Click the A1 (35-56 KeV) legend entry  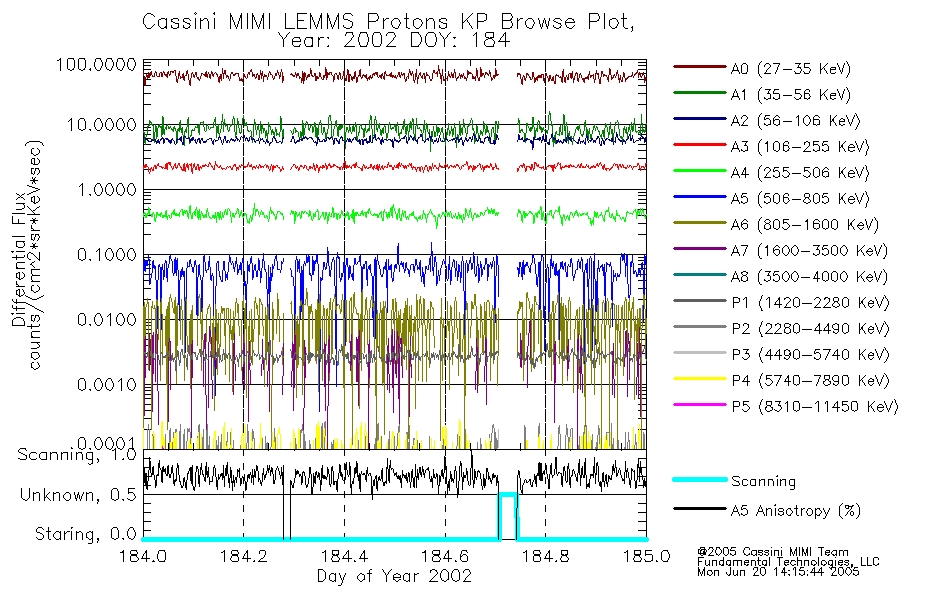tap(762, 95)
